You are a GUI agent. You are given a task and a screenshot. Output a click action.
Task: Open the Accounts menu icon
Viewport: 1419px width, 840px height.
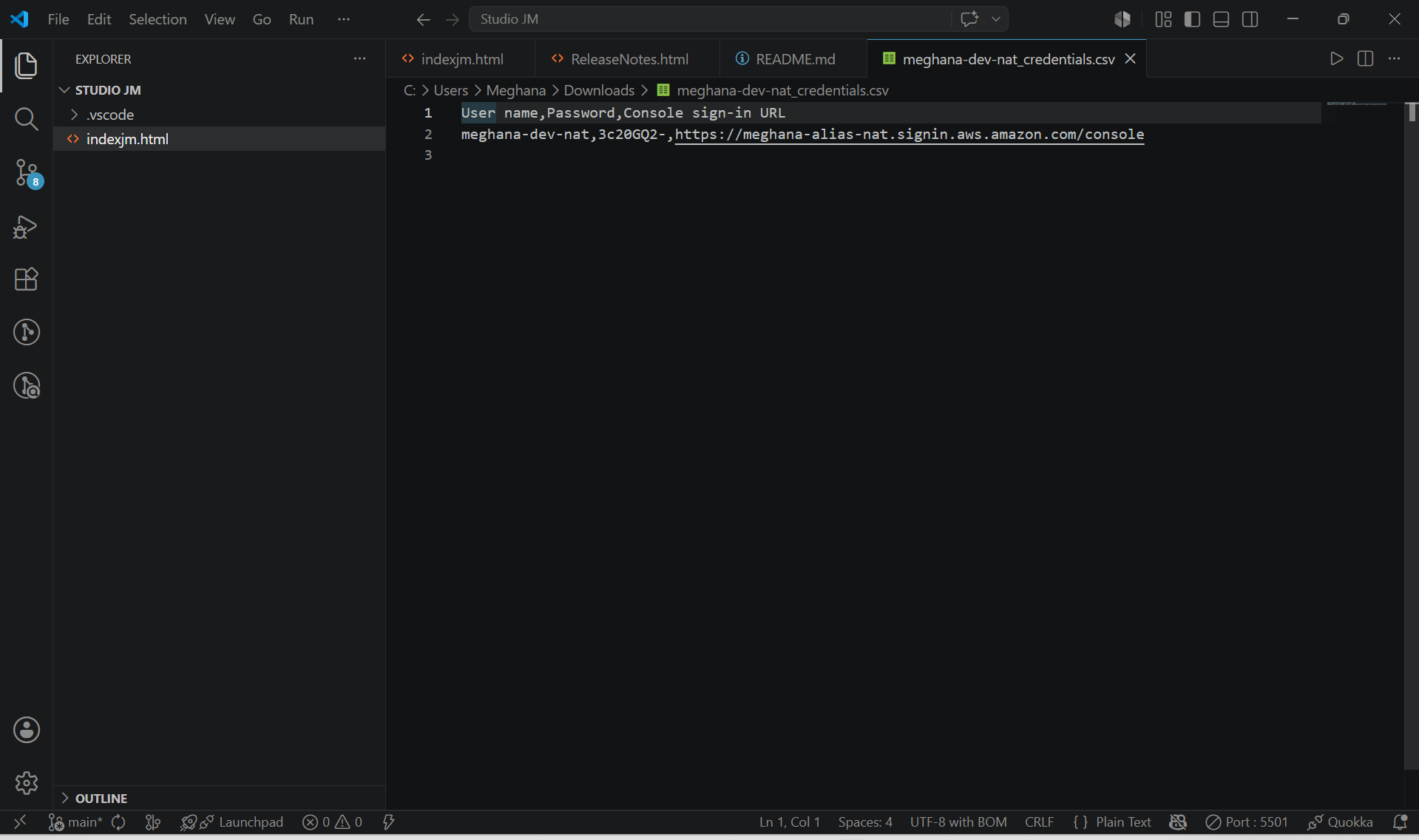point(27,730)
